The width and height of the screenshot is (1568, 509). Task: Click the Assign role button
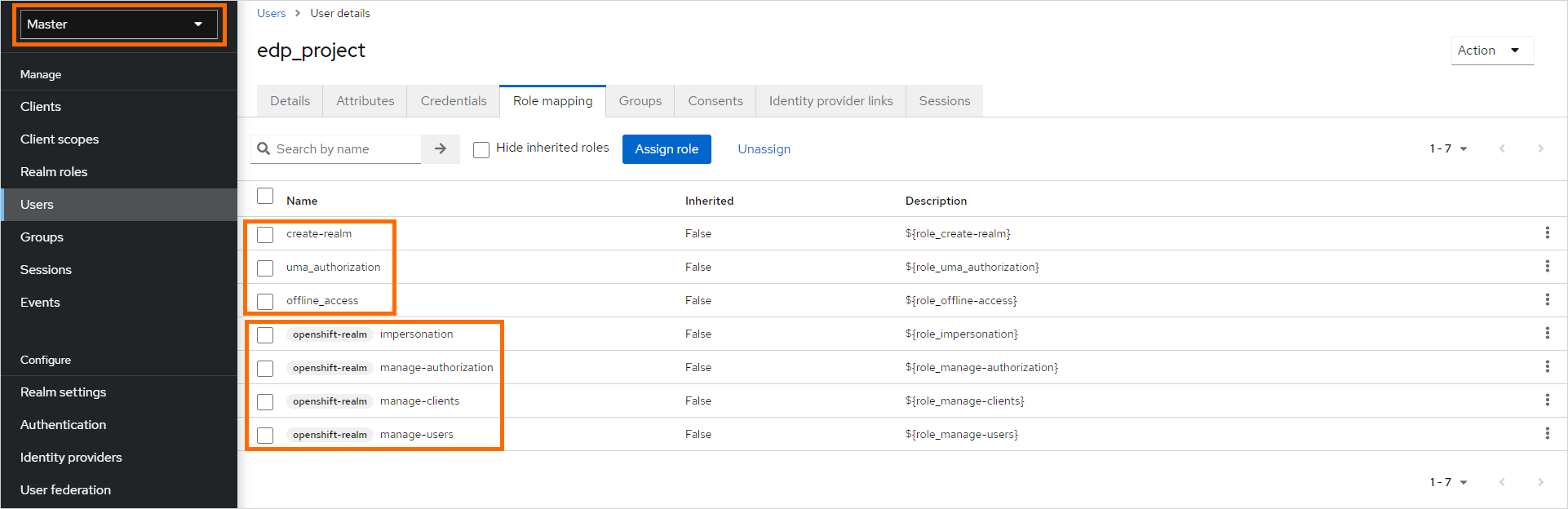tap(667, 149)
